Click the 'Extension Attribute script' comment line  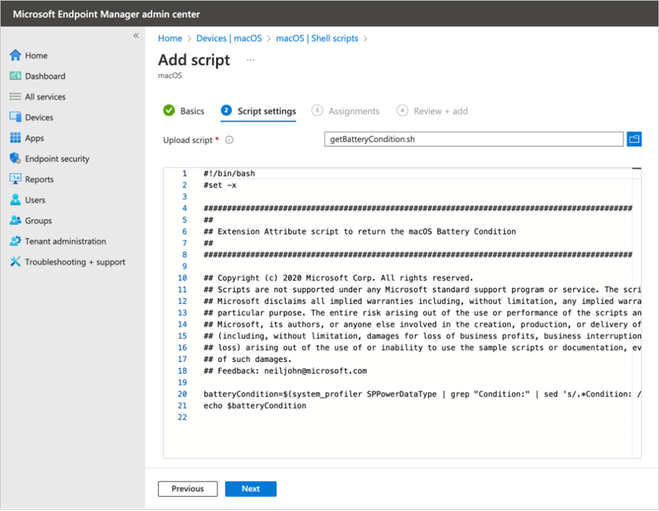tap(359, 231)
